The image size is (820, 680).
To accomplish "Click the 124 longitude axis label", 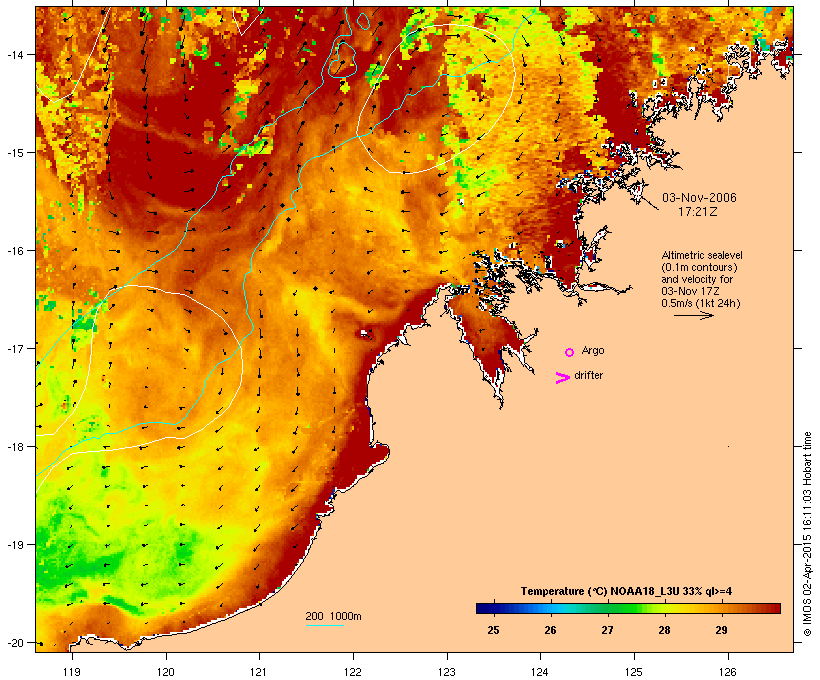I will tap(540, 672).
